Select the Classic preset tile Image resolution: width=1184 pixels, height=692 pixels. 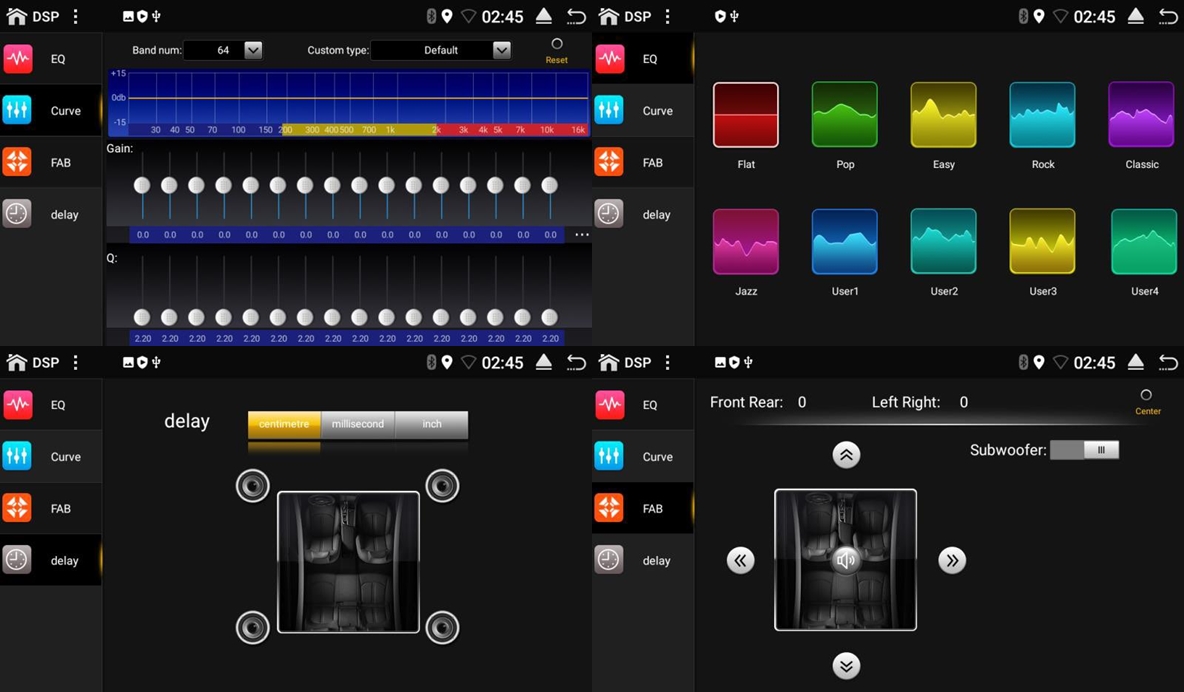click(x=1141, y=115)
